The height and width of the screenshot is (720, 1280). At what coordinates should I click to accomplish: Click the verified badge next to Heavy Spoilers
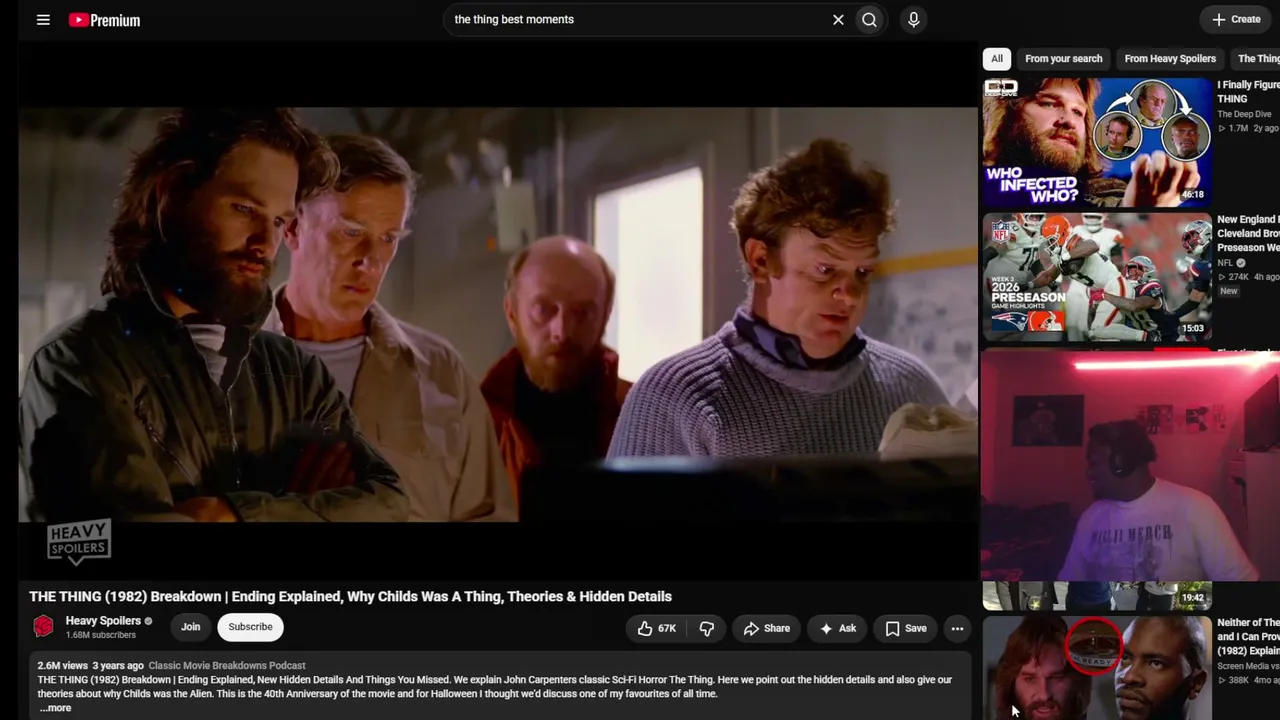[x=149, y=621]
